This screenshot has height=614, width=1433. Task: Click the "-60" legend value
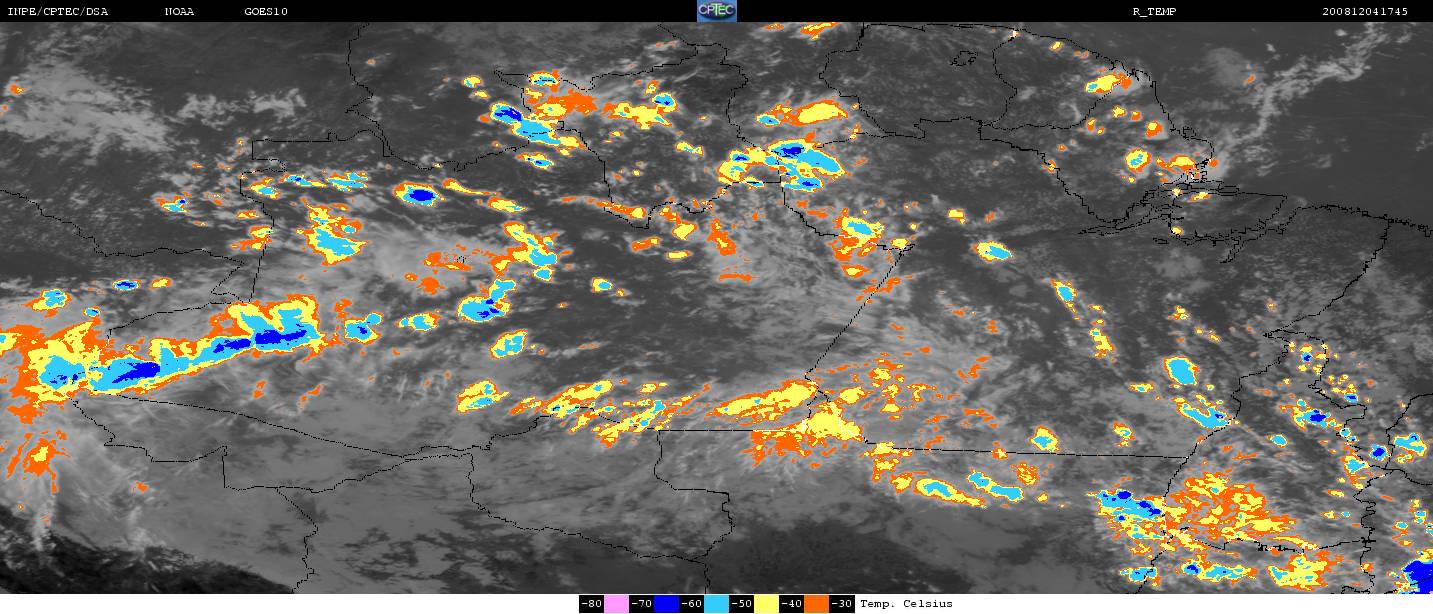click(x=692, y=604)
